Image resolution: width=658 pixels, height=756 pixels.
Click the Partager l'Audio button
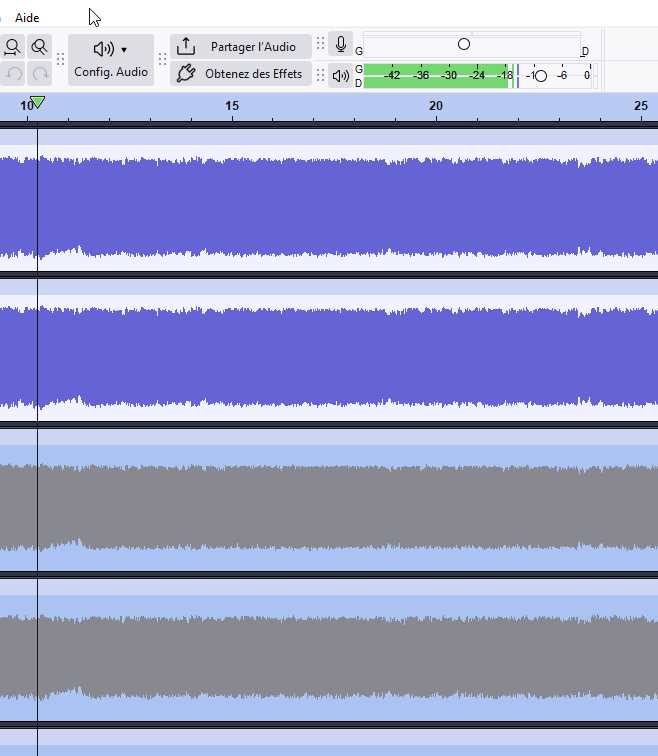(x=241, y=47)
